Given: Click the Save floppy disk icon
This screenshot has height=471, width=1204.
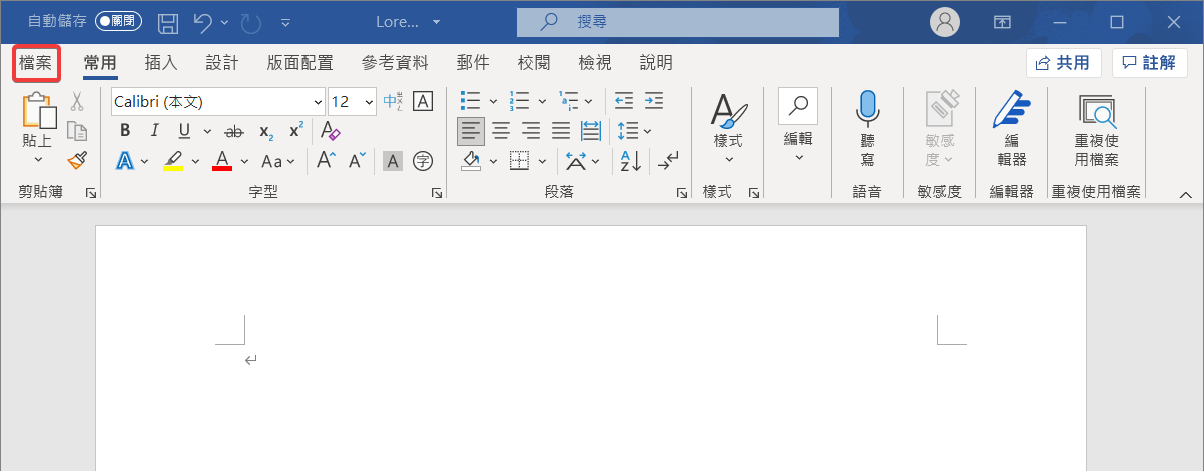Looking at the screenshot, I should [169, 22].
